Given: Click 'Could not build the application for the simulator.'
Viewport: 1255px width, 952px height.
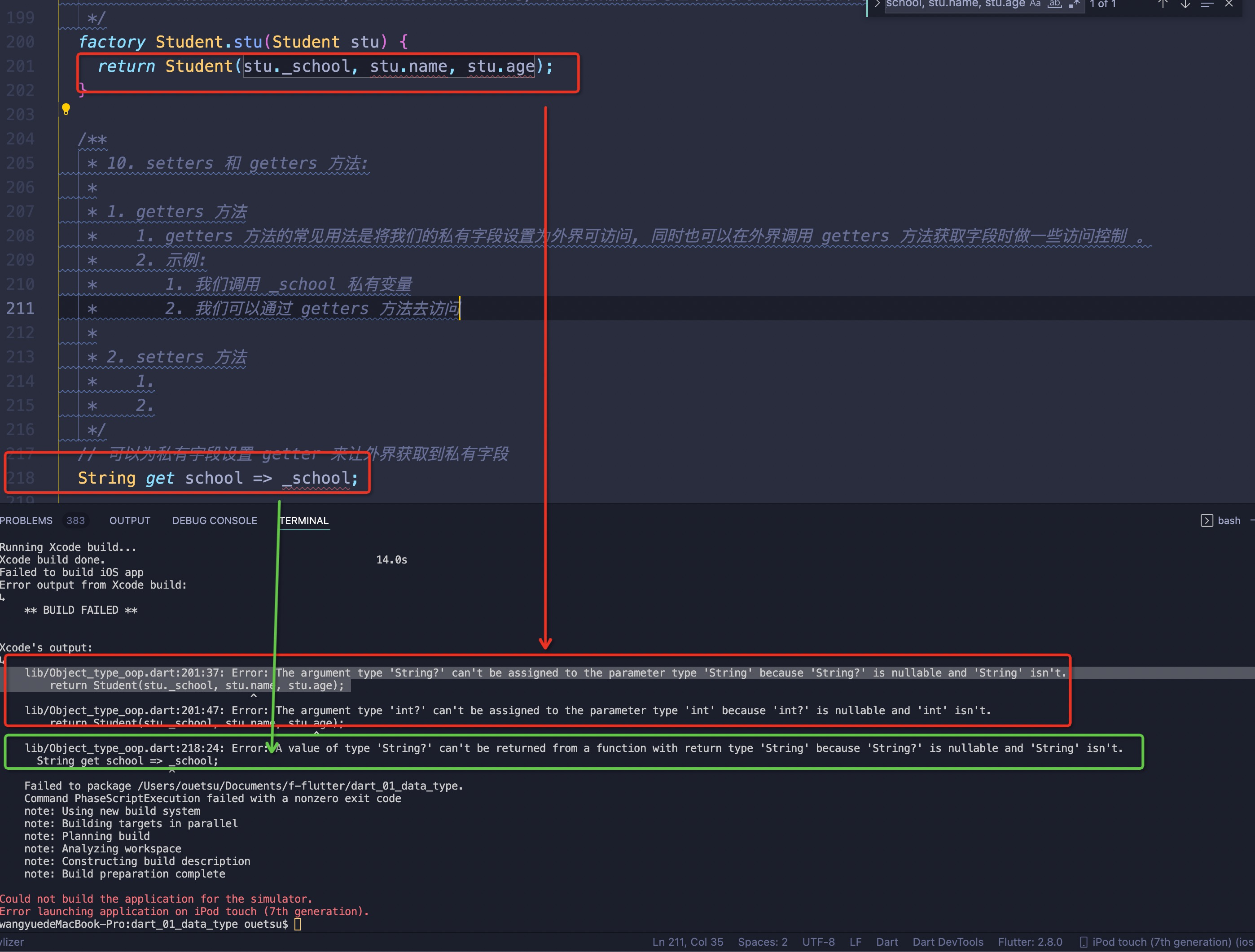Looking at the screenshot, I should 156,899.
